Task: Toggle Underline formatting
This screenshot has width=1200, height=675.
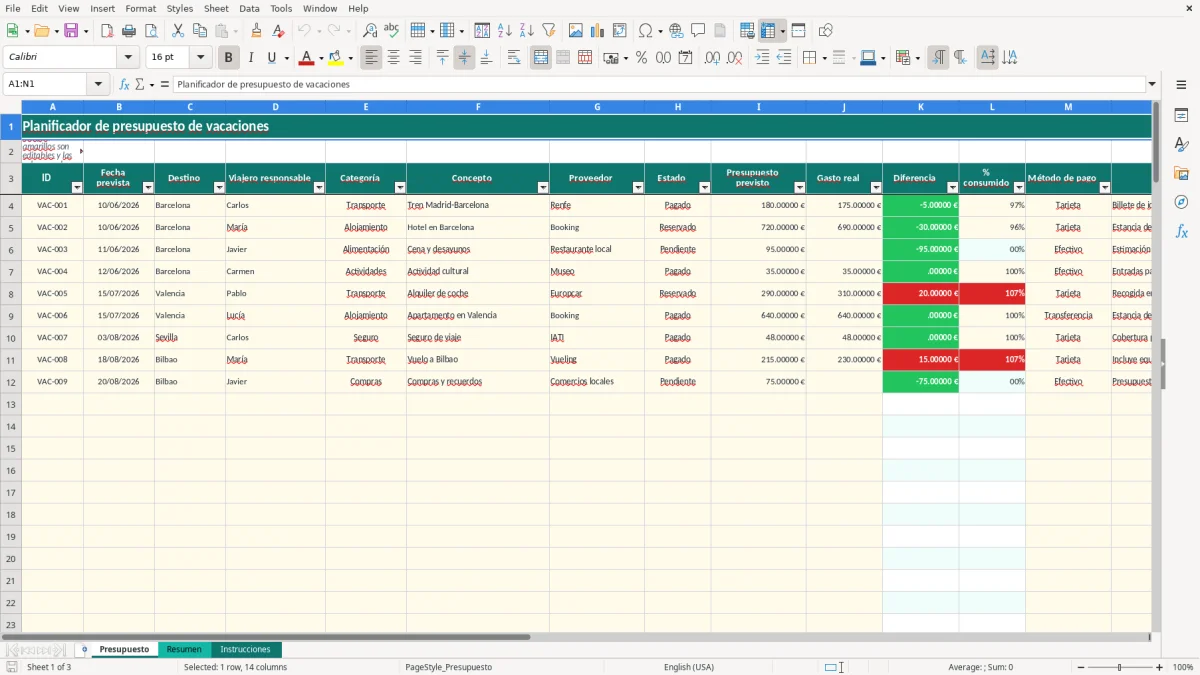Action: [271, 58]
